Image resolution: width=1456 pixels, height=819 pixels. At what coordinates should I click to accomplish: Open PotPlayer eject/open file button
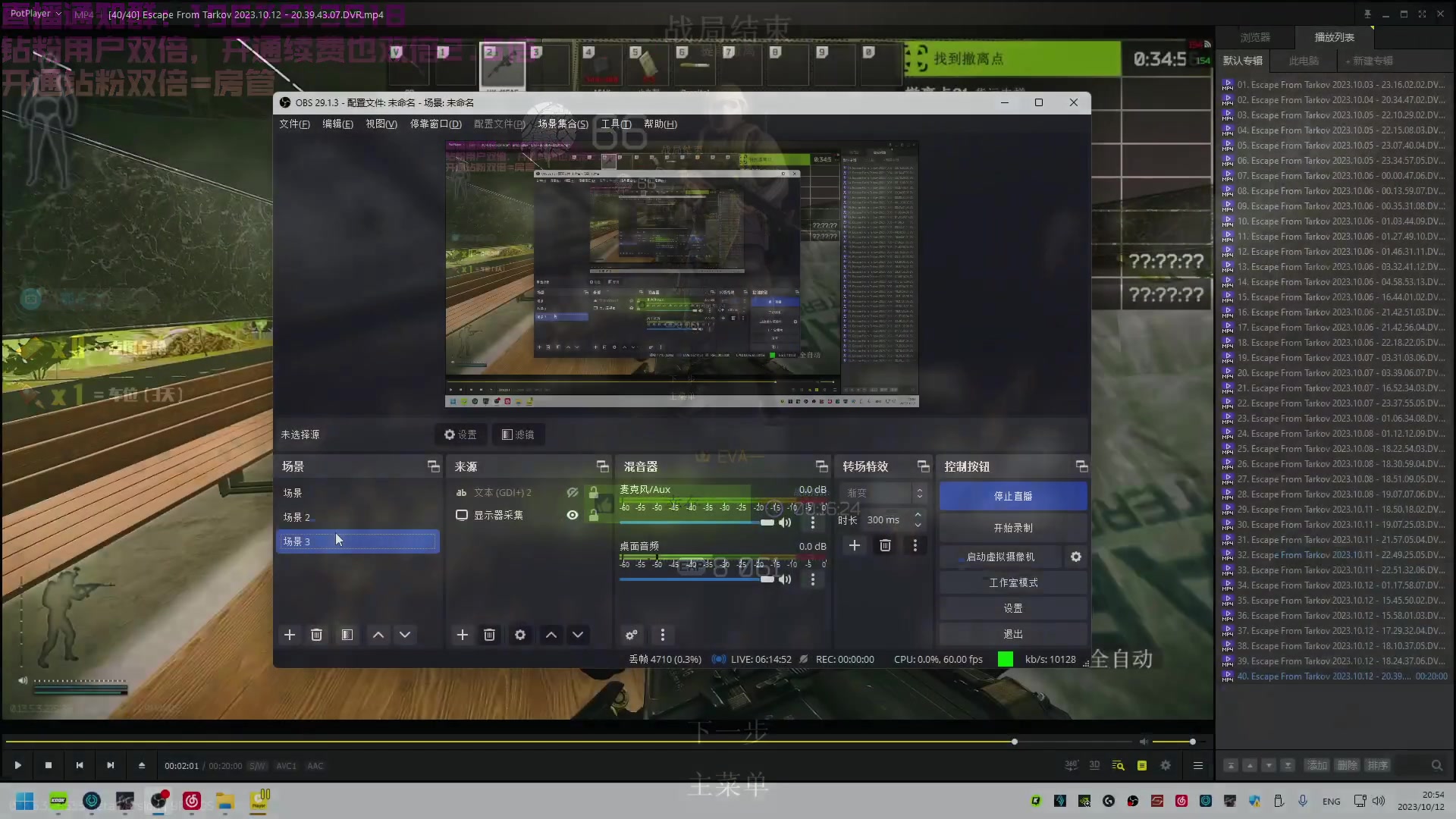[142, 765]
